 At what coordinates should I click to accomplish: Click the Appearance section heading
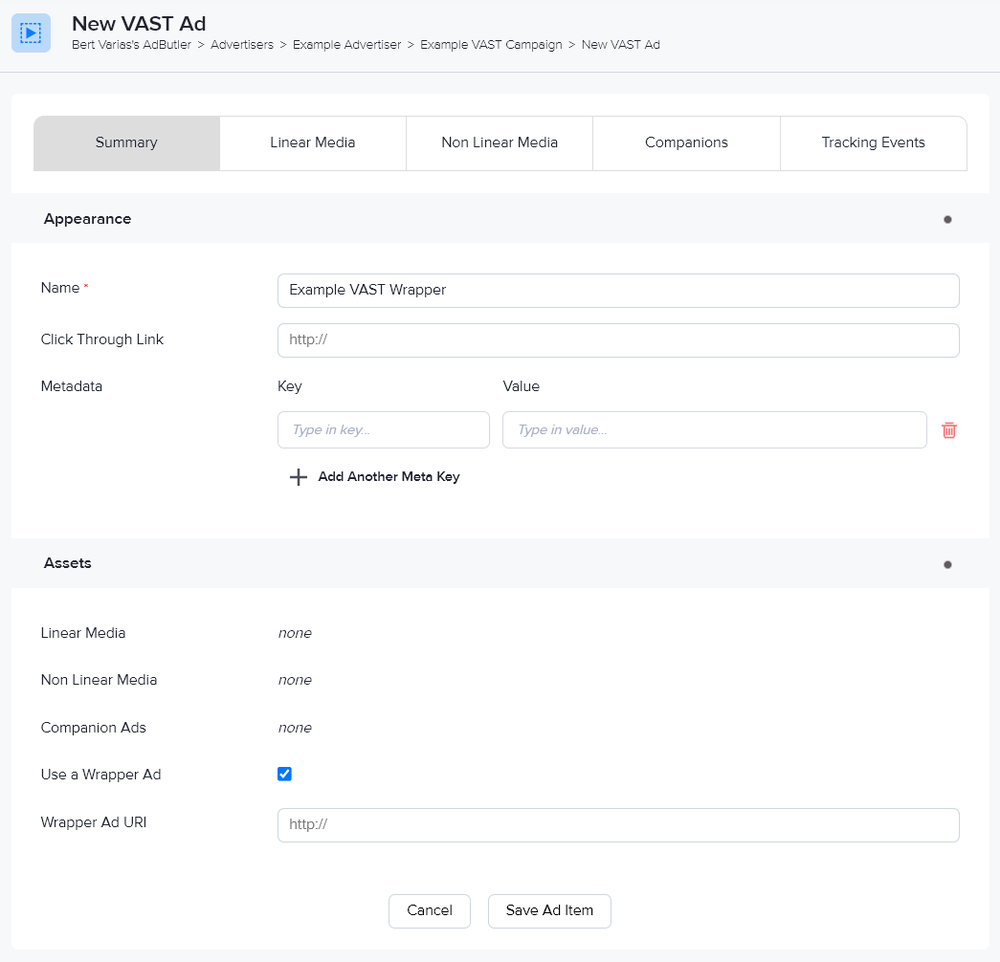(87, 219)
